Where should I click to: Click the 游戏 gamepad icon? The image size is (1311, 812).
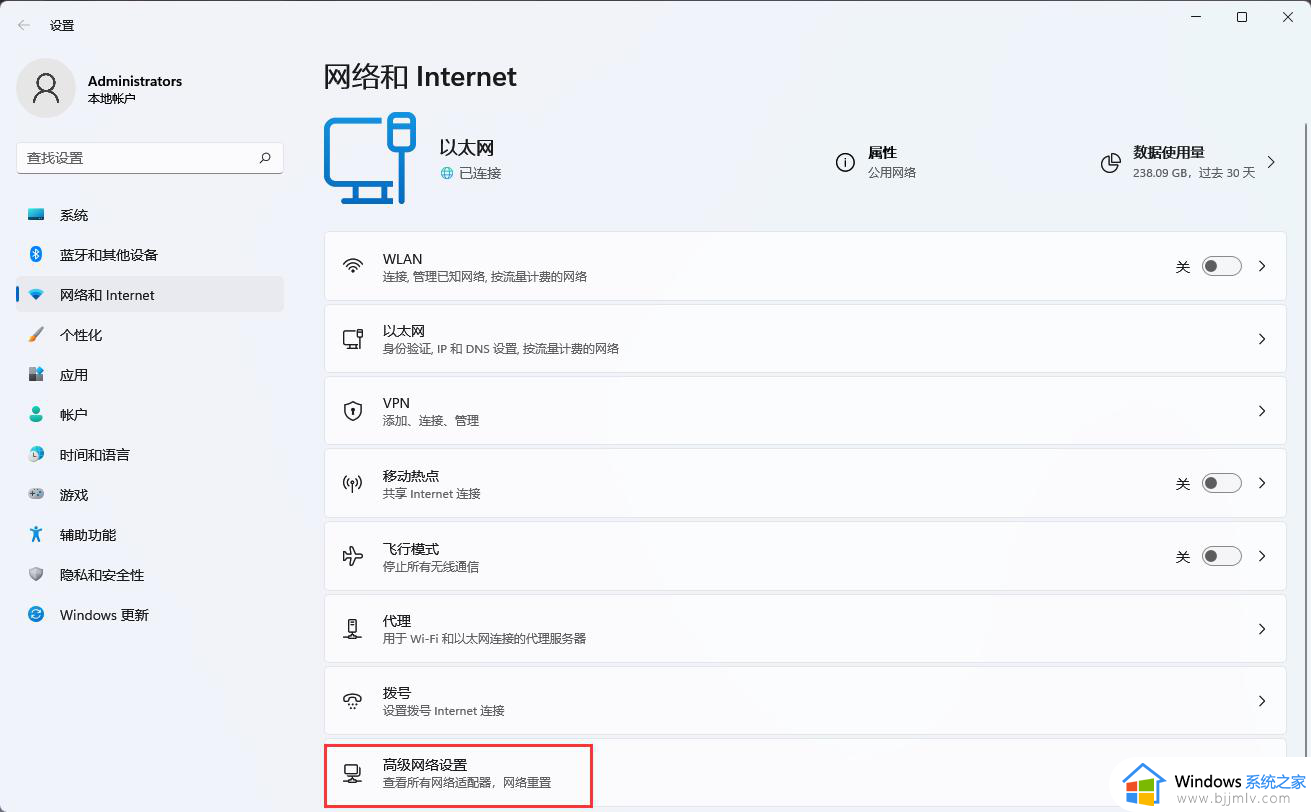point(36,494)
